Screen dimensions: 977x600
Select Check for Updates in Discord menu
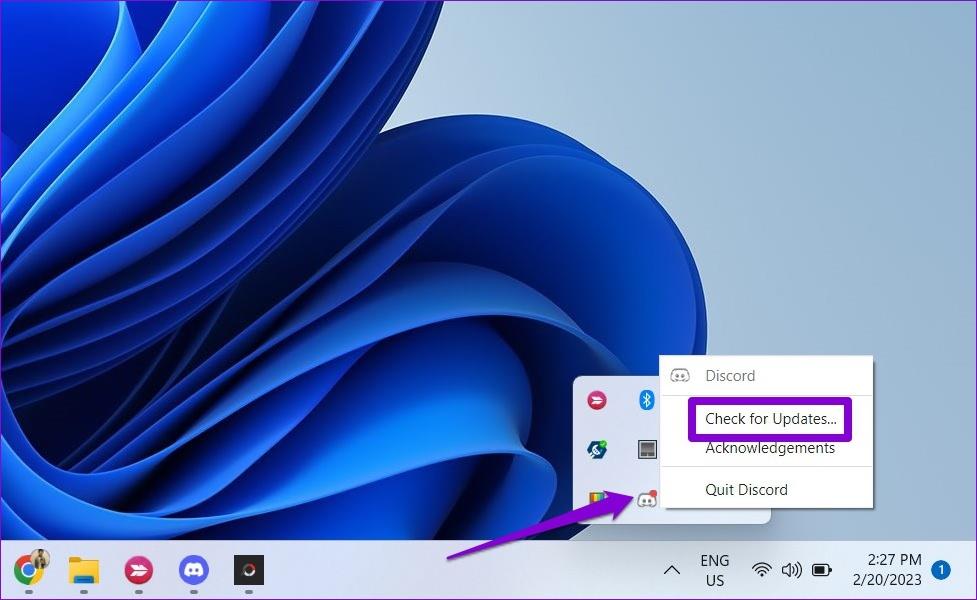click(x=769, y=419)
